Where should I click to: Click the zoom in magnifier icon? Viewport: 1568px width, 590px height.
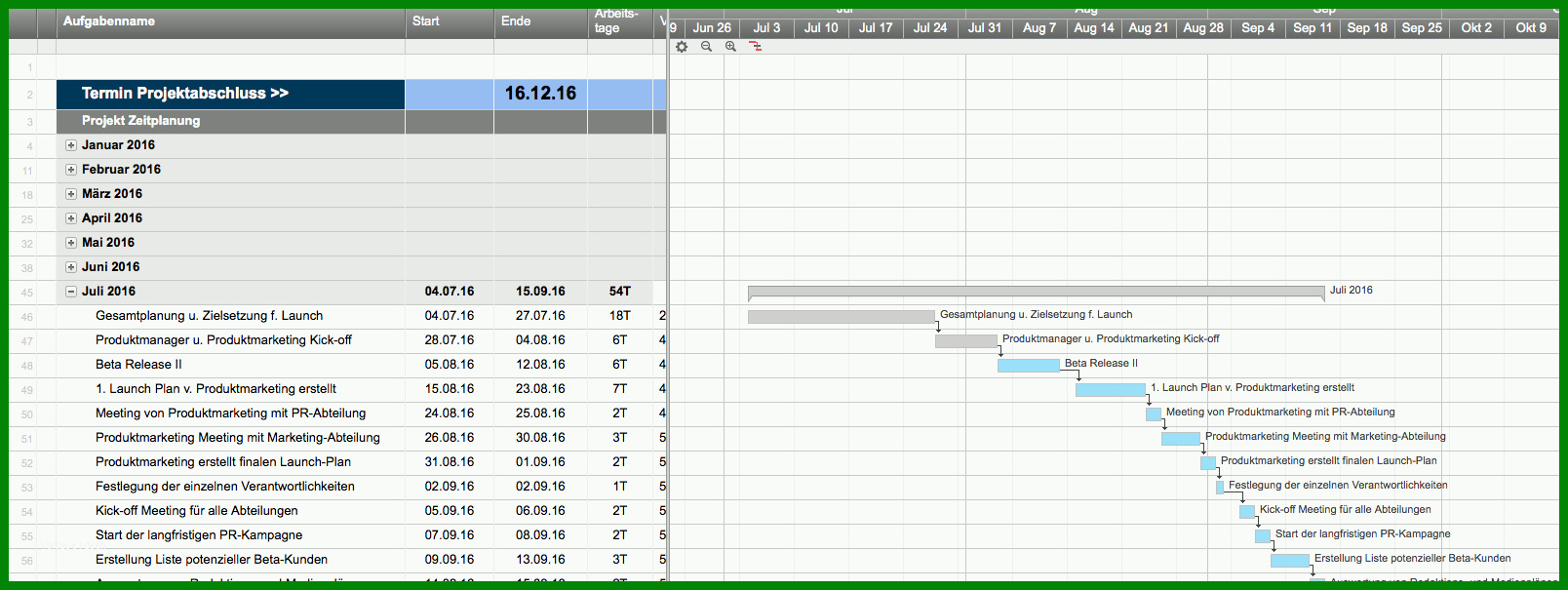730,47
